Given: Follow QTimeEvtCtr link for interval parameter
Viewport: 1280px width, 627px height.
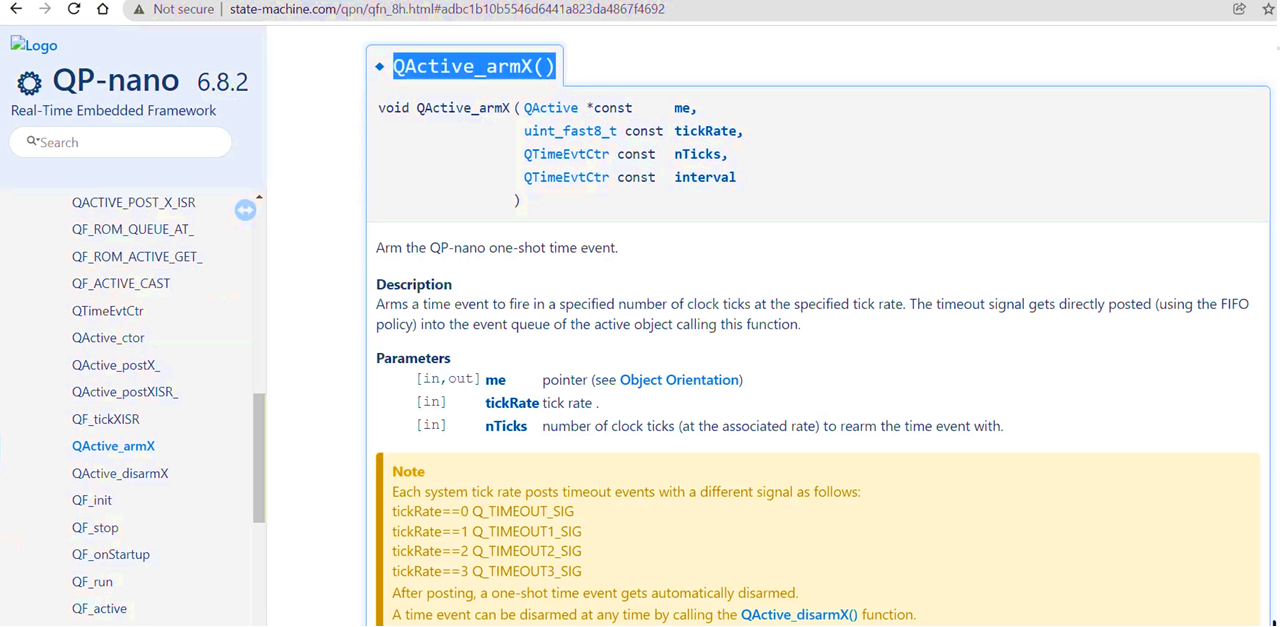Looking at the screenshot, I should (x=566, y=177).
